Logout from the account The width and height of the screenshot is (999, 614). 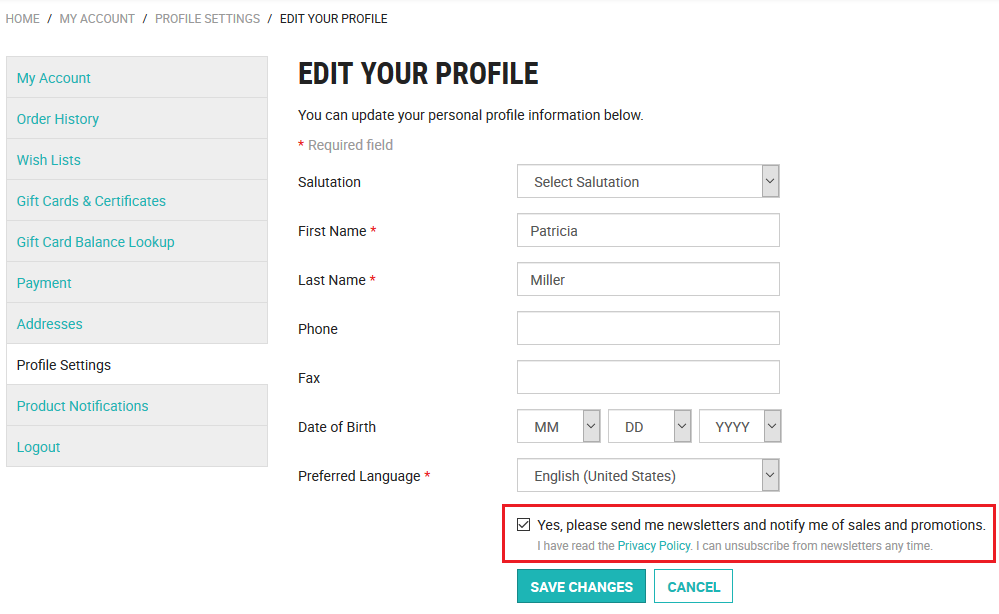pos(38,446)
